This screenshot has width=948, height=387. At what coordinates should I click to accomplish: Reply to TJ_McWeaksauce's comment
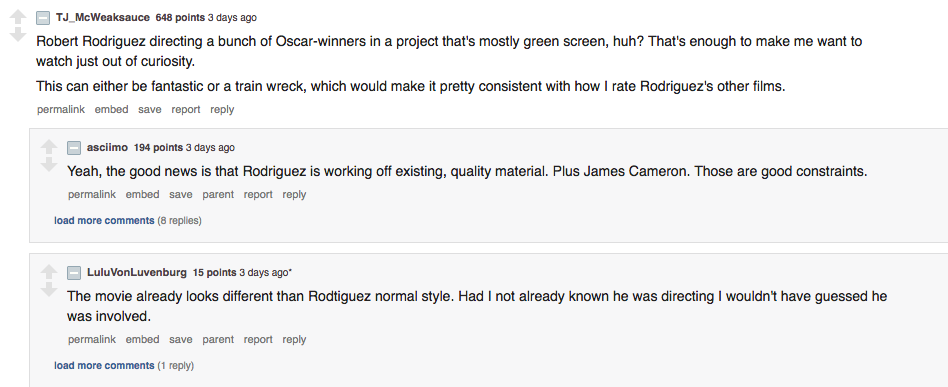(x=222, y=109)
